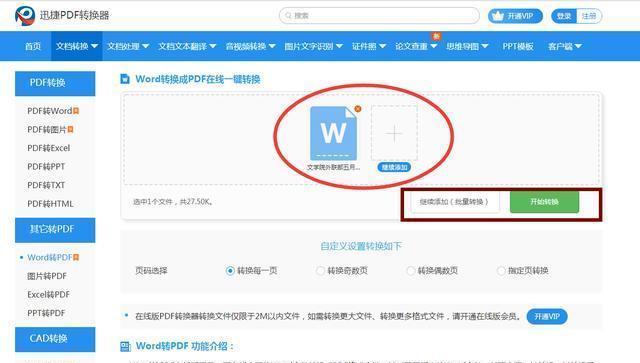Open PDF转TXT in sidebar
The image size is (640, 363).
point(46,185)
